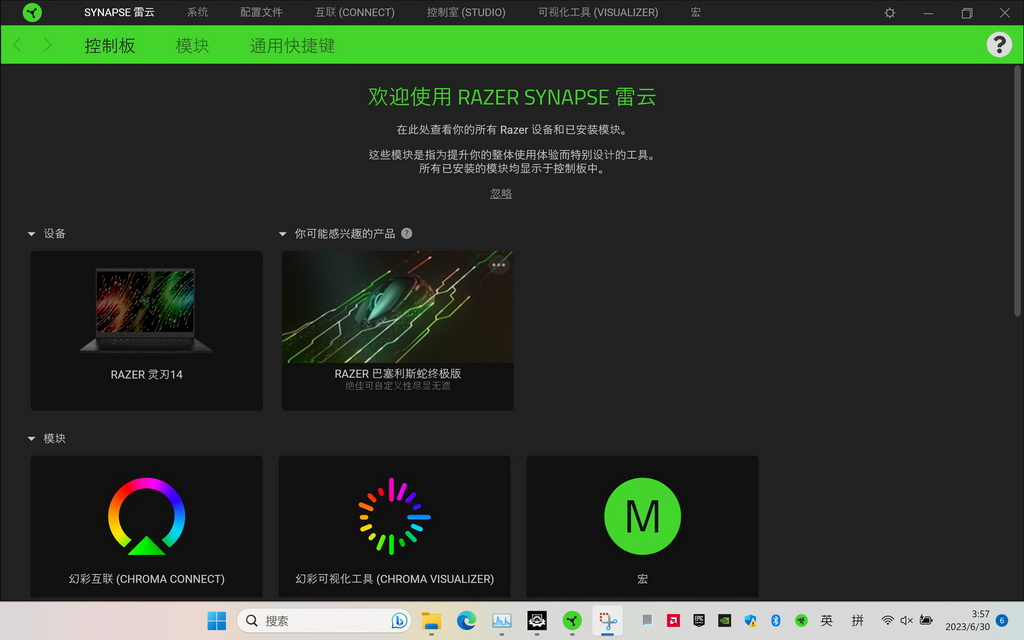Click the 忽略 link
This screenshot has height=640, width=1024.
pyautogui.click(x=501, y=194)
